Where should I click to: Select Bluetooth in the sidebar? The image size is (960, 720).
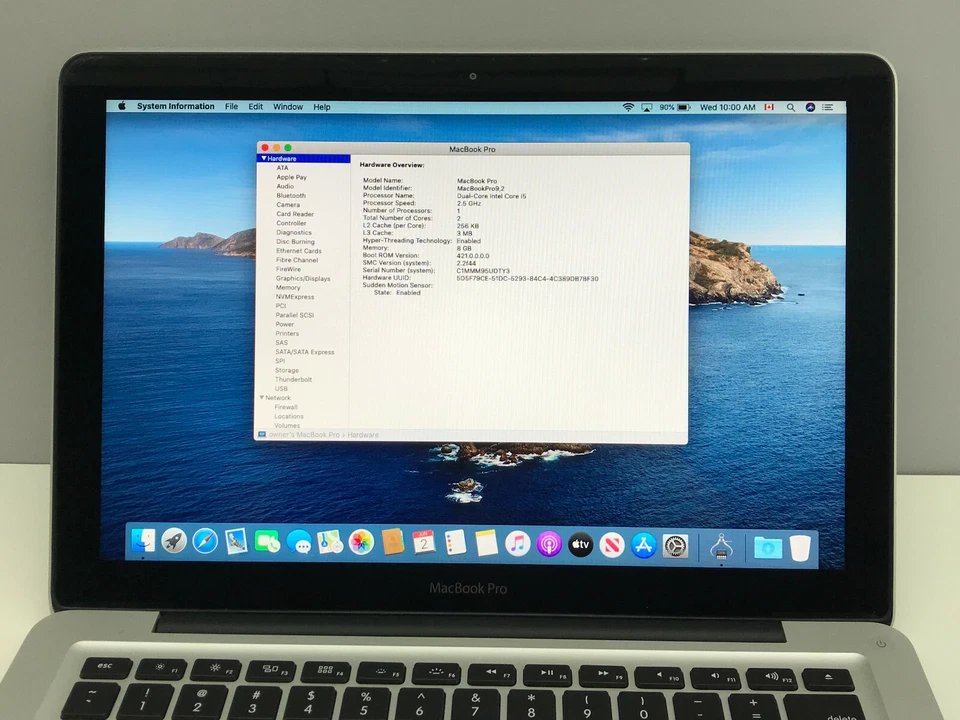(x=290, y=195)
